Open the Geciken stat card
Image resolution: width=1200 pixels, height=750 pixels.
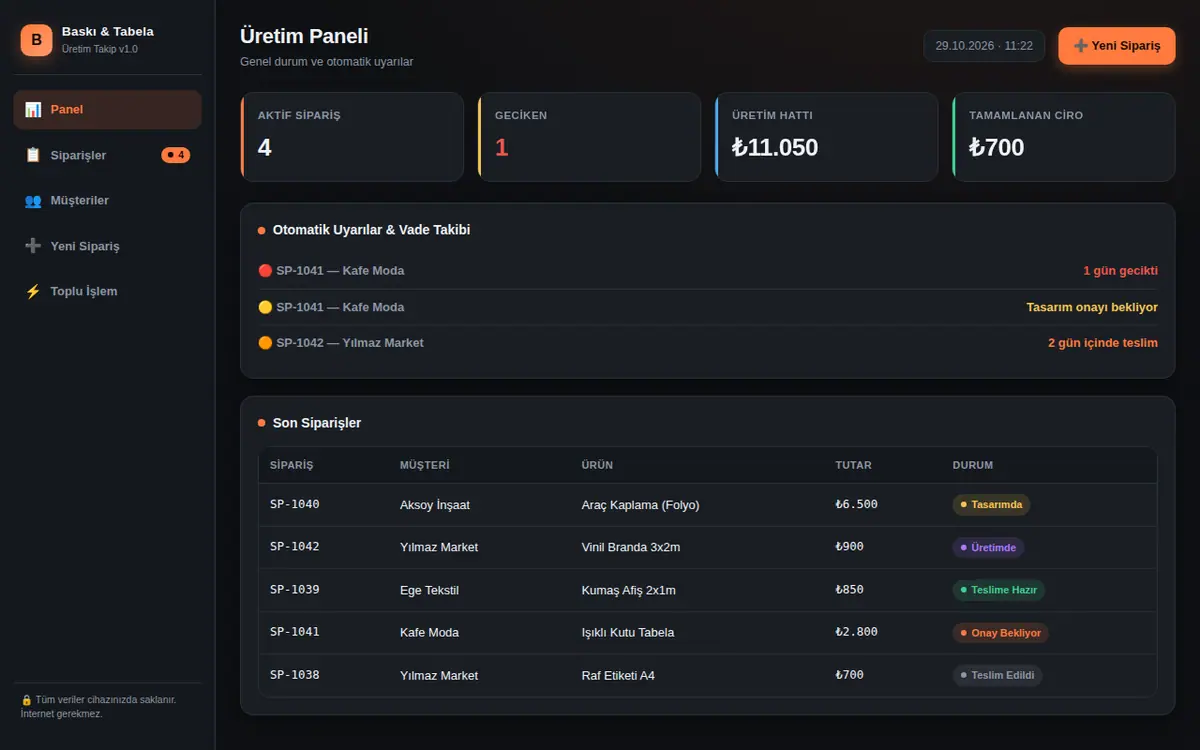(x=589, y=137)
